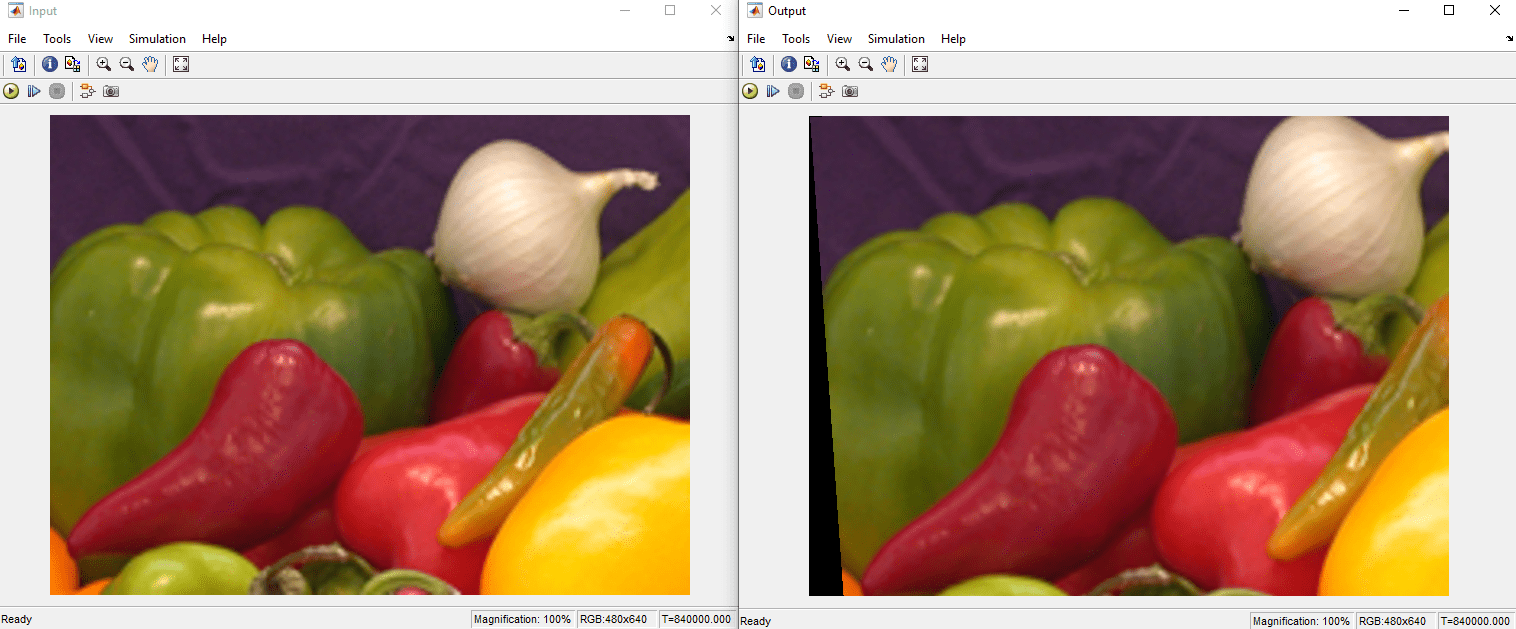
Task: Start simulation with Run button in Output window
Action: point(750,91)
